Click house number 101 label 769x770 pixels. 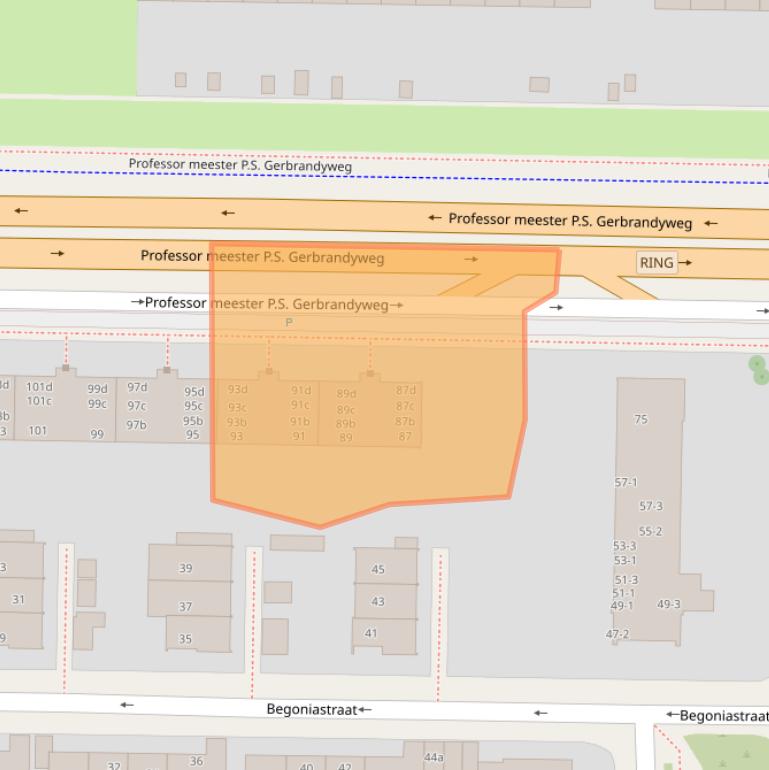click(37, 431)
